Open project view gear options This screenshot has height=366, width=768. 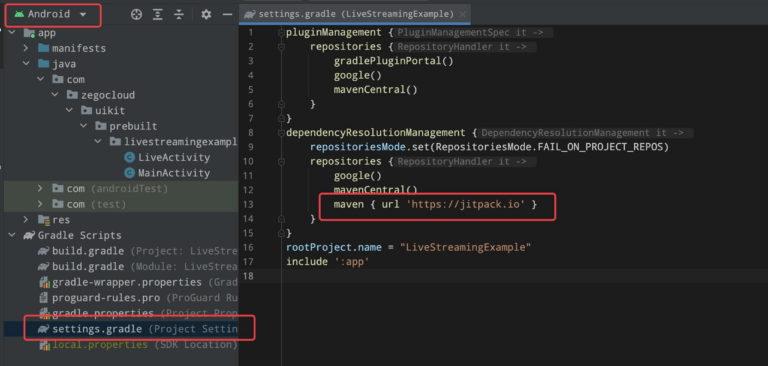coord(206,15)
